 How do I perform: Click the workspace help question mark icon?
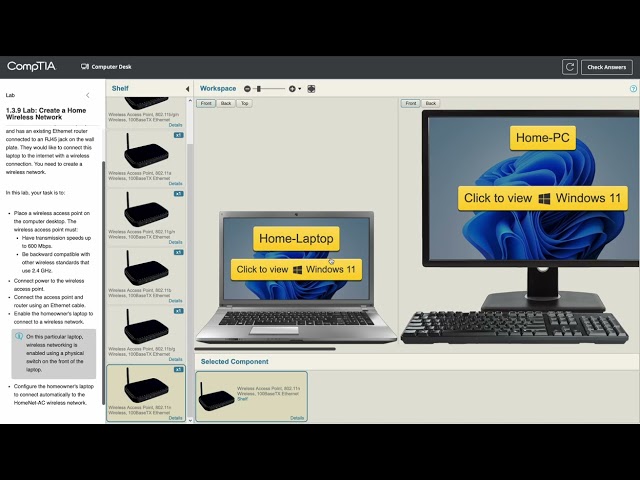[x=633, y=89]
